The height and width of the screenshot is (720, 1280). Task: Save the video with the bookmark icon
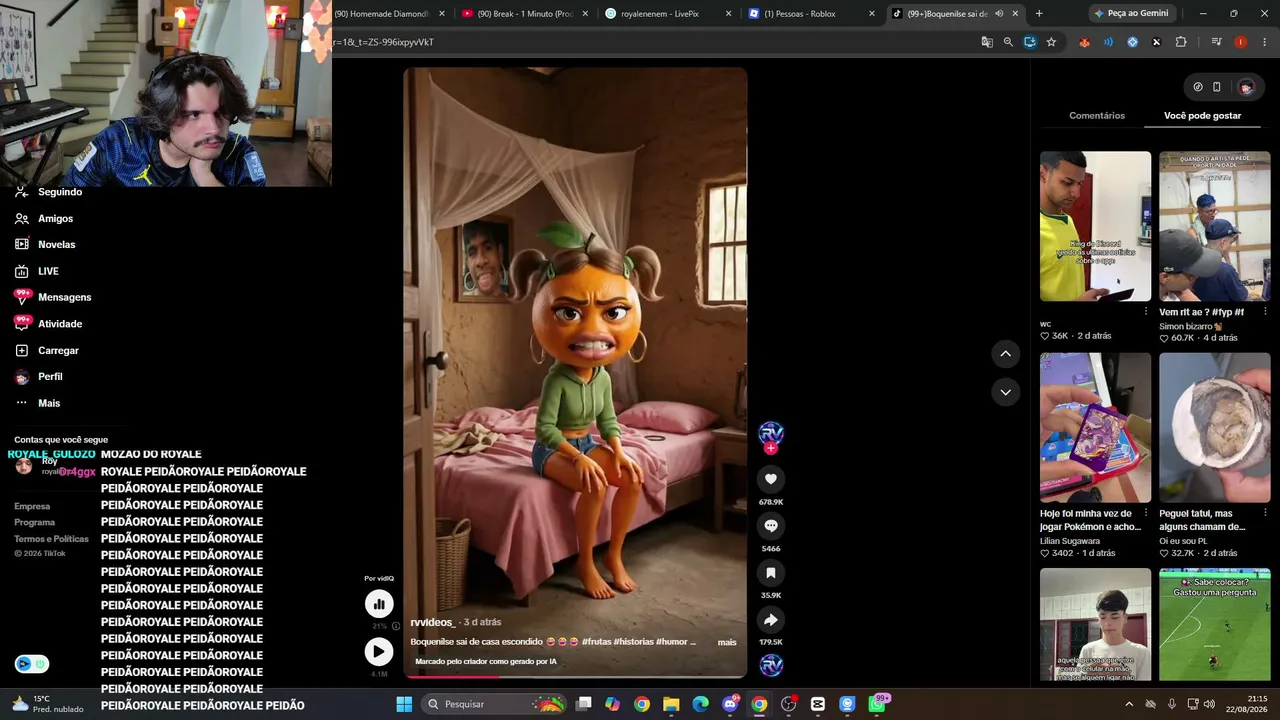click(x=771, y=573)
